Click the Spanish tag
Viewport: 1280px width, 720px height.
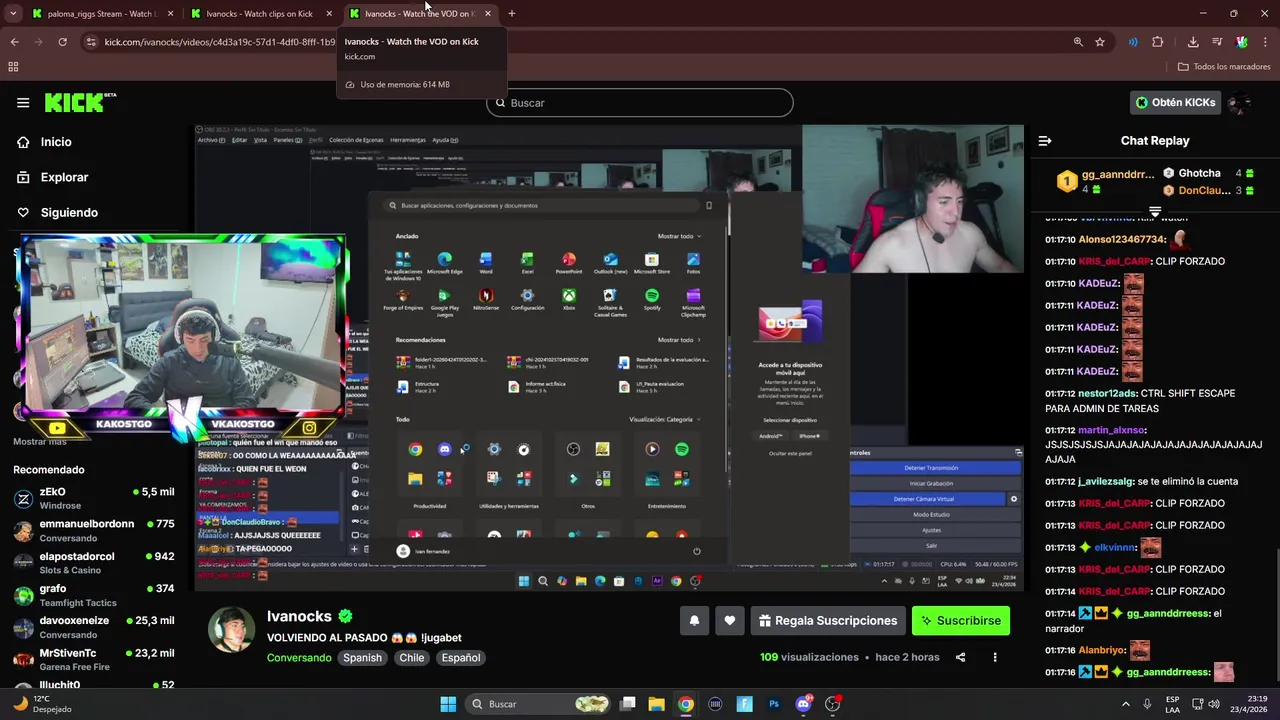[x=362, y=658]
